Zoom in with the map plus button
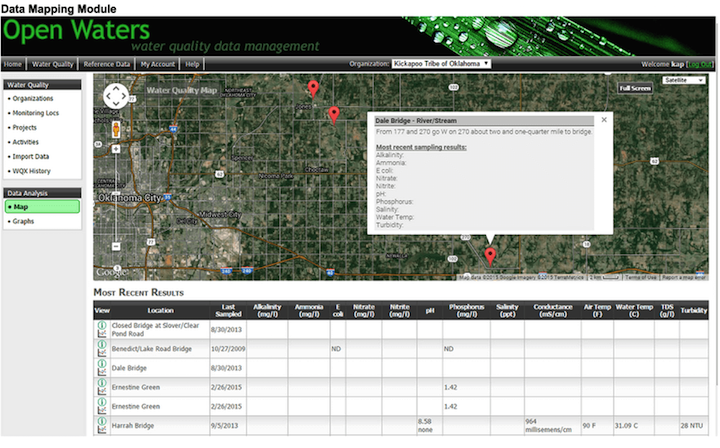Image resolution: width=720 pixels, height=448 pixels. [116, 149]
